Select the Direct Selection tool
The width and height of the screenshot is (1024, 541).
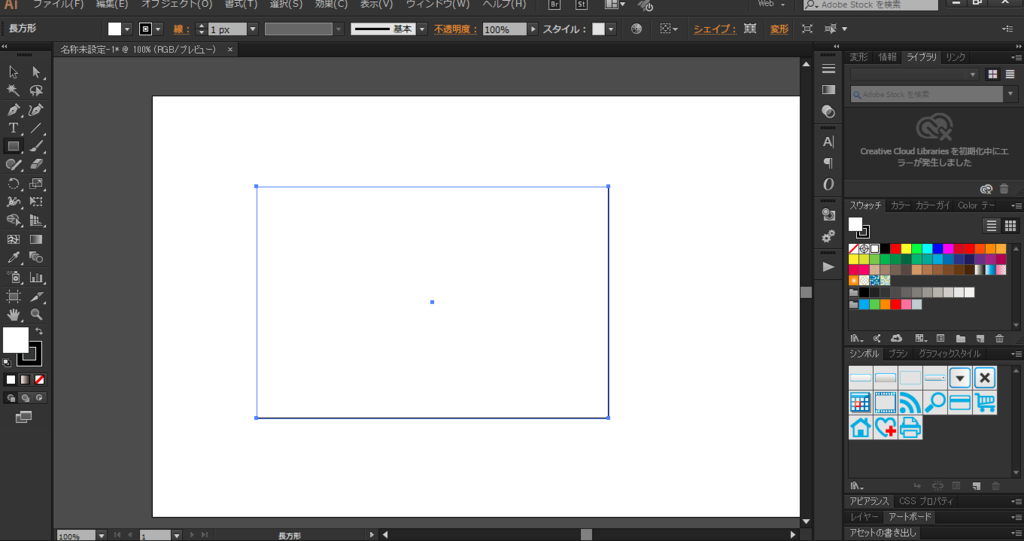pos(37,72)
